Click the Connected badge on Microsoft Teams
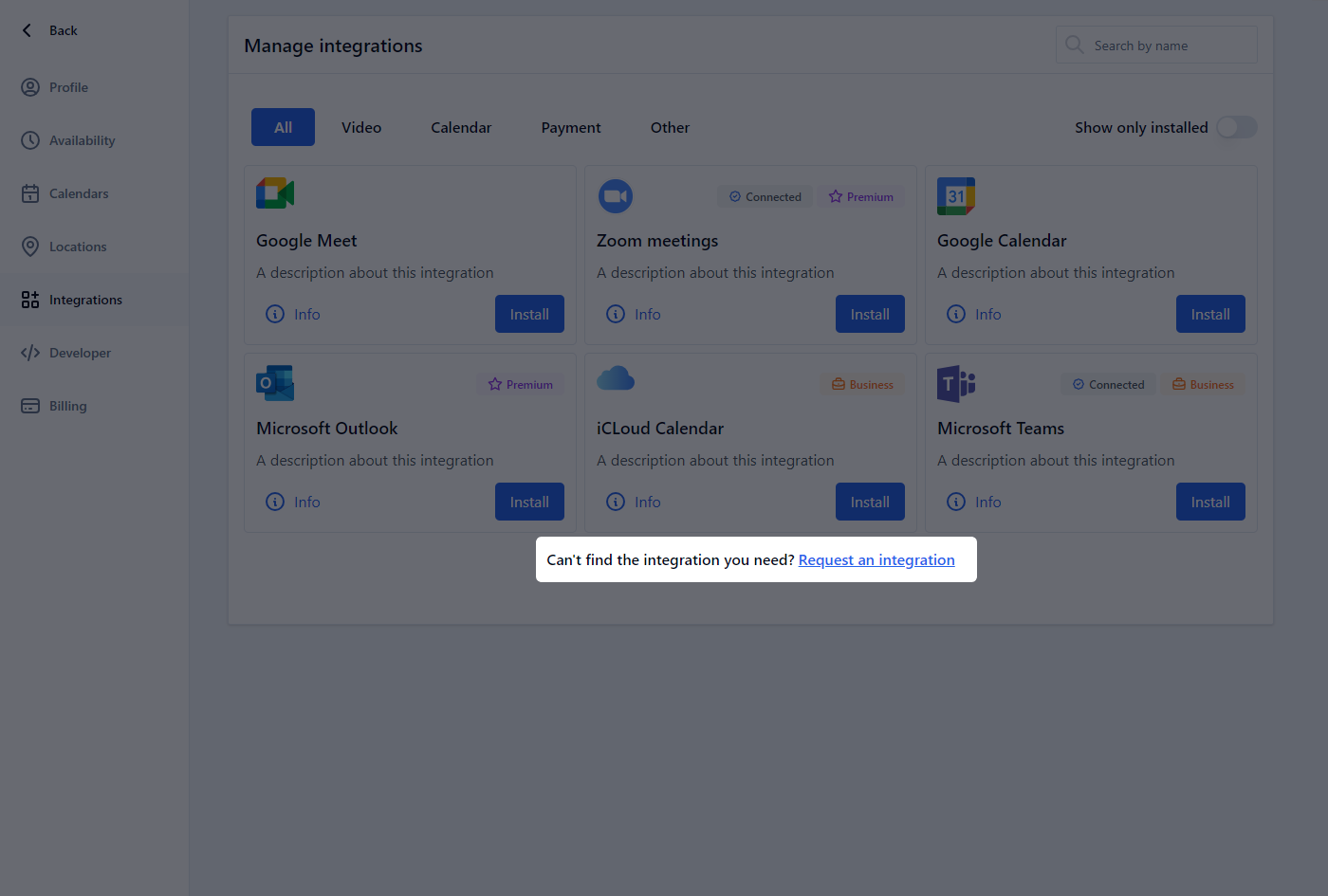The image size is (1328, 896). (x=1107, y=384)
